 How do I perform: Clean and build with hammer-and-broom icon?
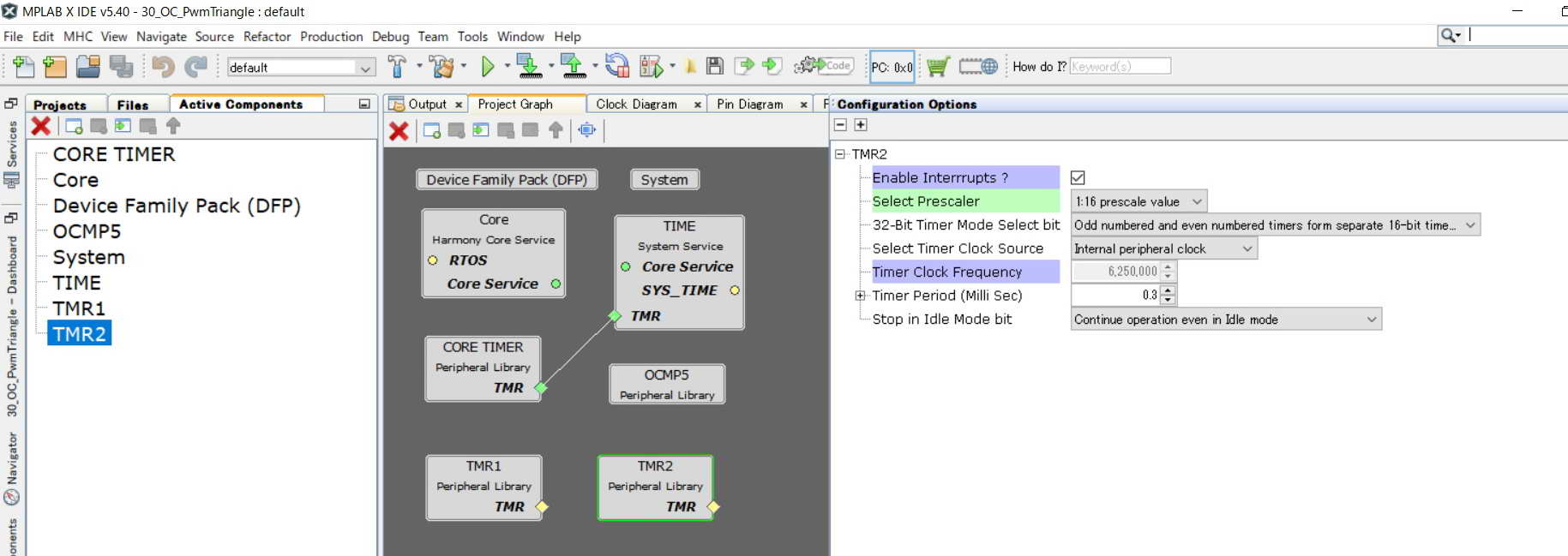pos(442,66)
